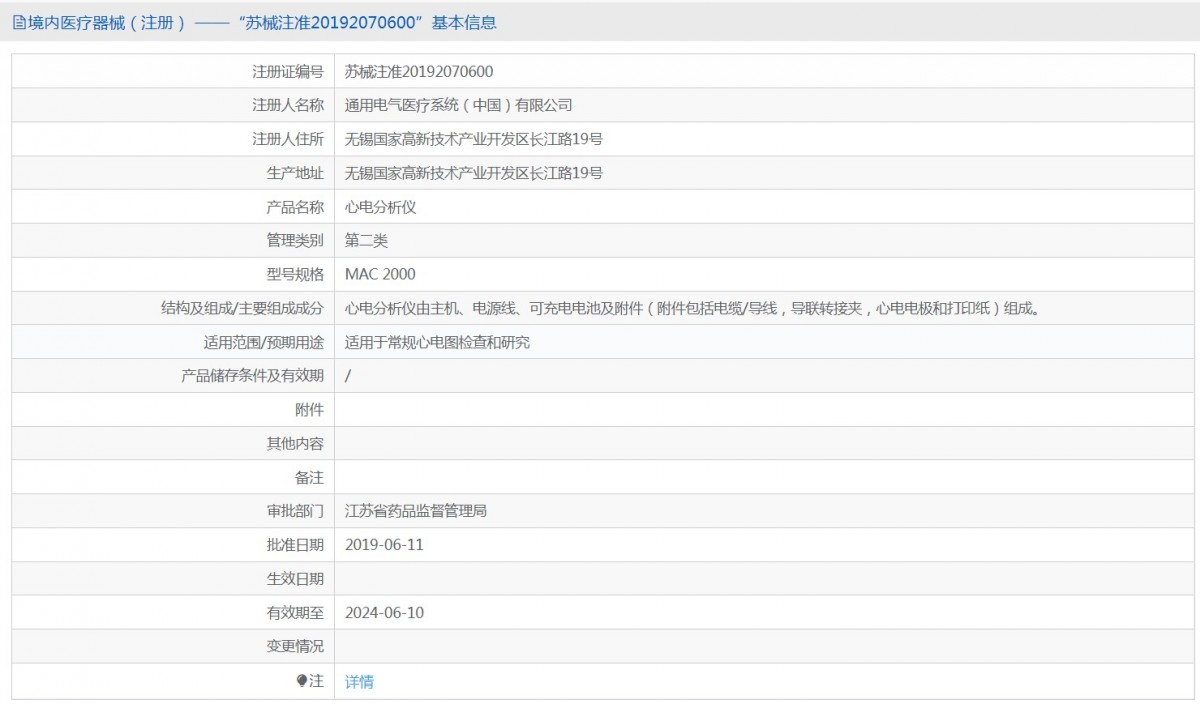Viewport: 1200px width, 704px height.
Task: Click the 注册证编号 label
Action: (x=288, y=71)
